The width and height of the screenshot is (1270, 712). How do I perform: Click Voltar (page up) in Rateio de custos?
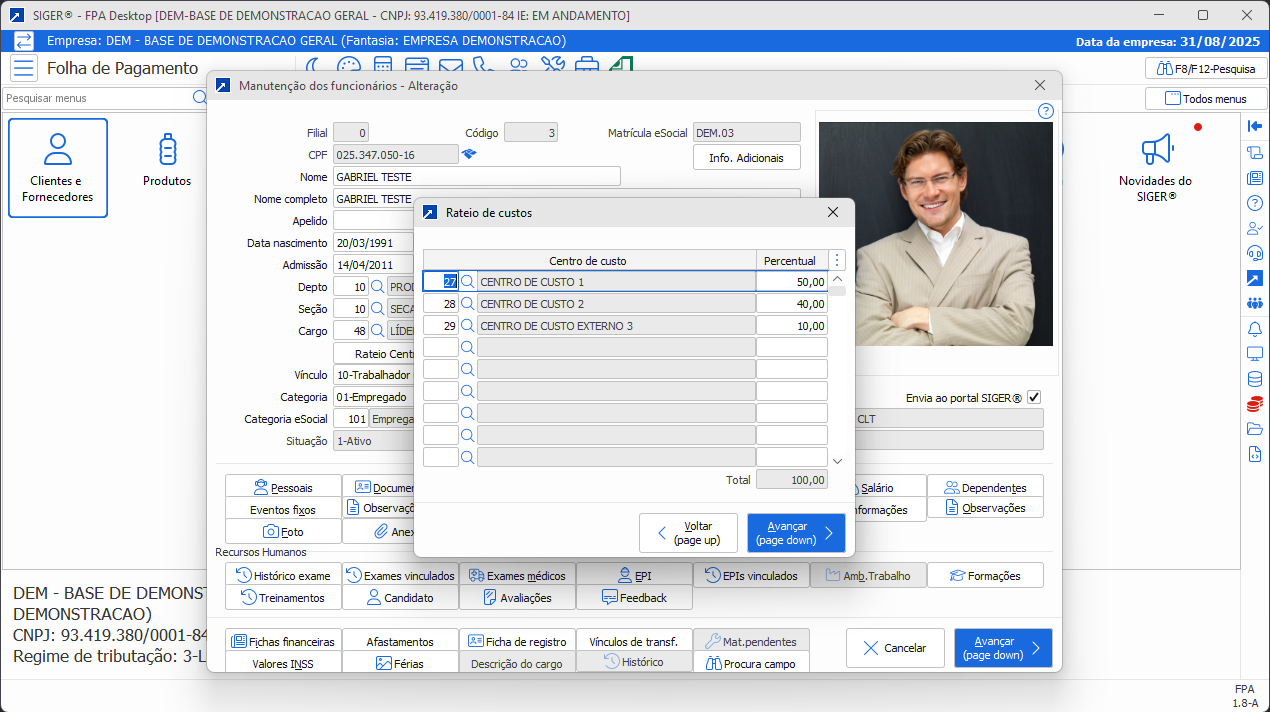click(x=688, y=533)
